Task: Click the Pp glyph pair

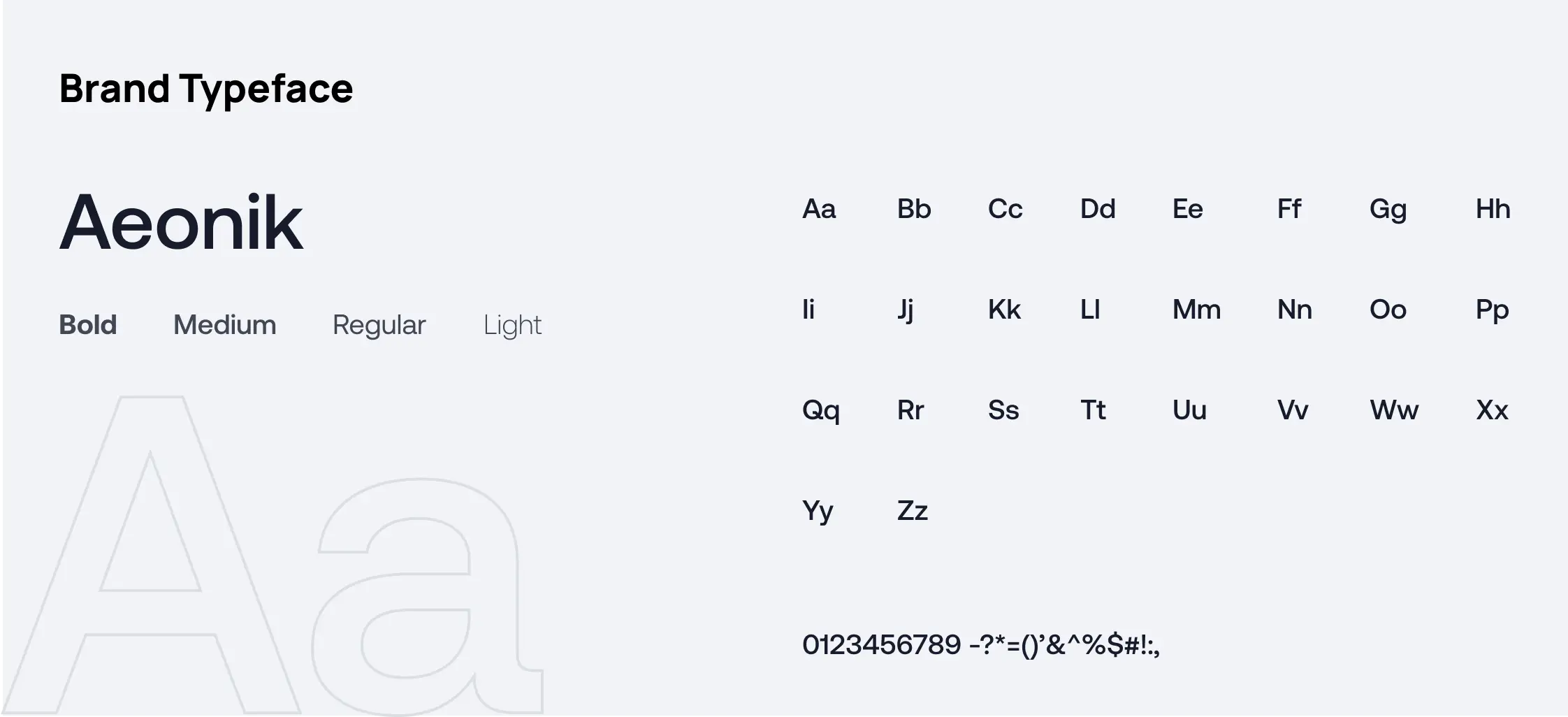Action: click(1492, 310)
